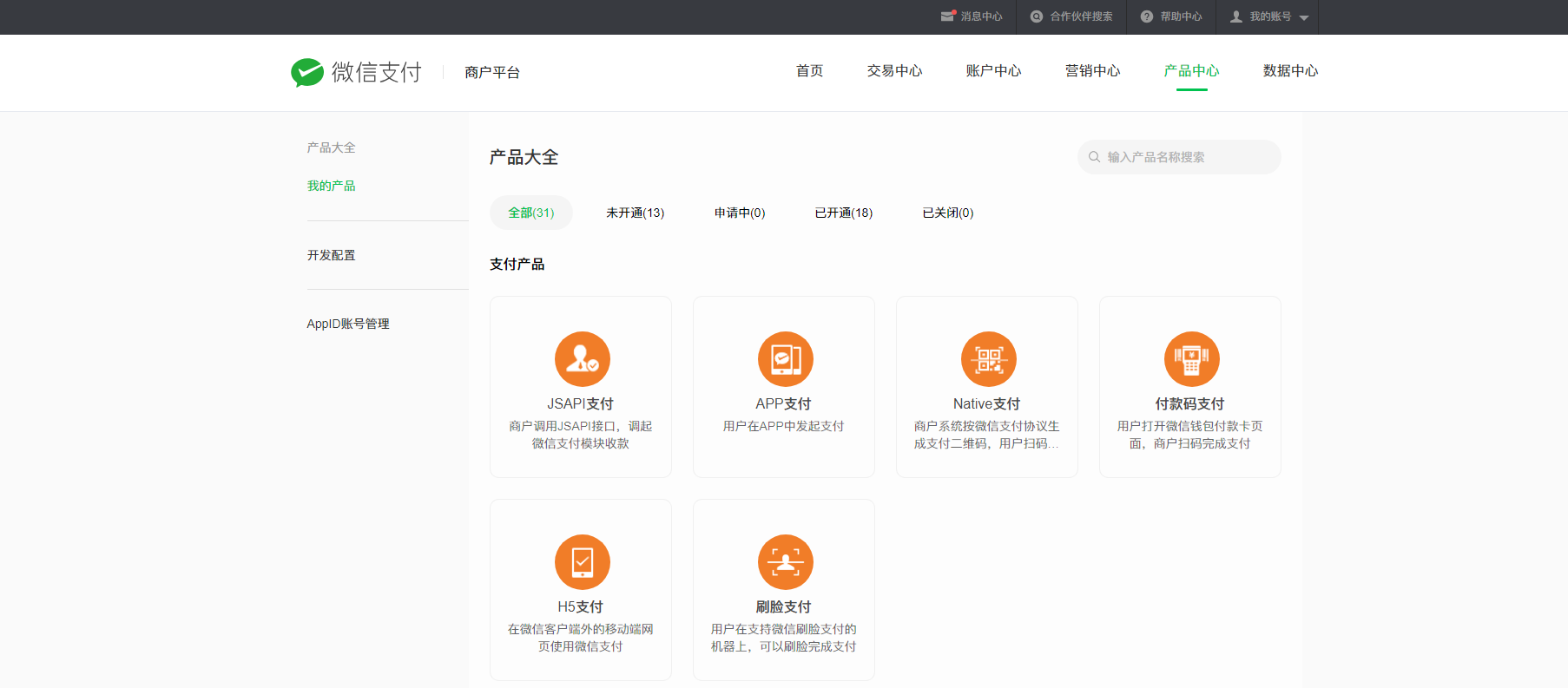Open 数据中心 navigation item
The image size is (1568, 688).
[x=1291, y=71]
